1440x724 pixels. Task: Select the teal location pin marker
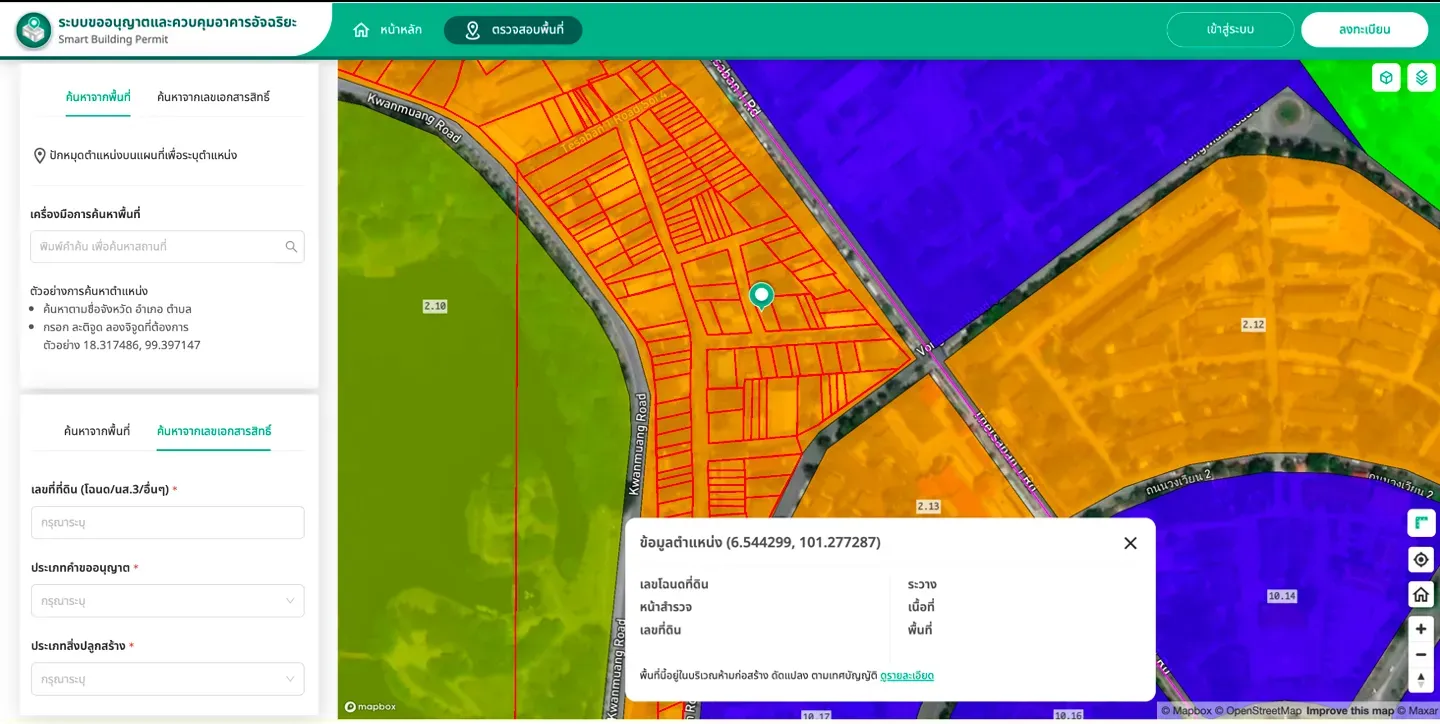click(x=762, y=296)
